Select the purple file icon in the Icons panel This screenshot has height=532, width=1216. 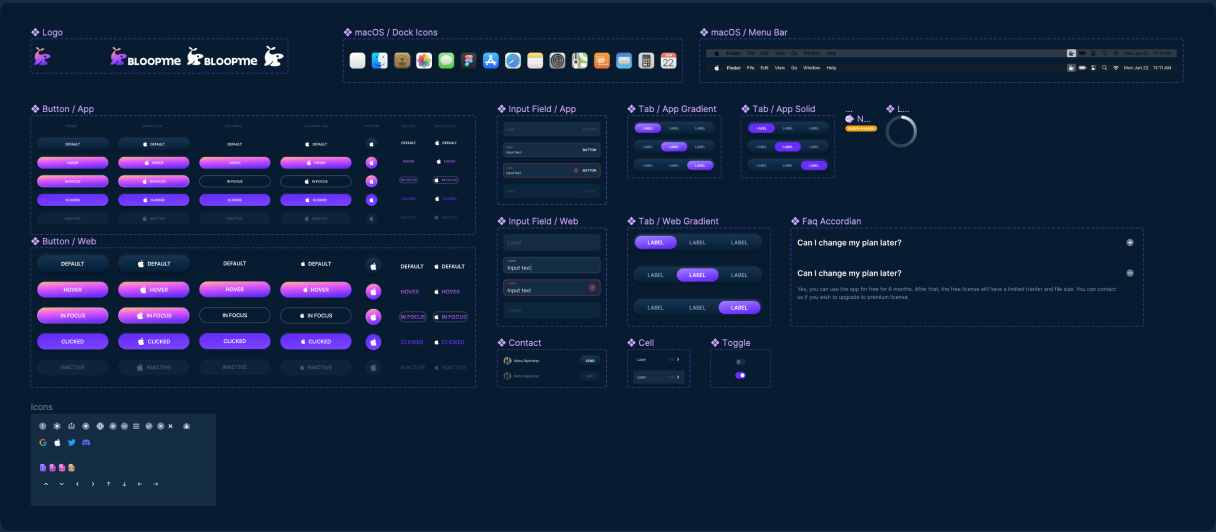click(43, 468)
